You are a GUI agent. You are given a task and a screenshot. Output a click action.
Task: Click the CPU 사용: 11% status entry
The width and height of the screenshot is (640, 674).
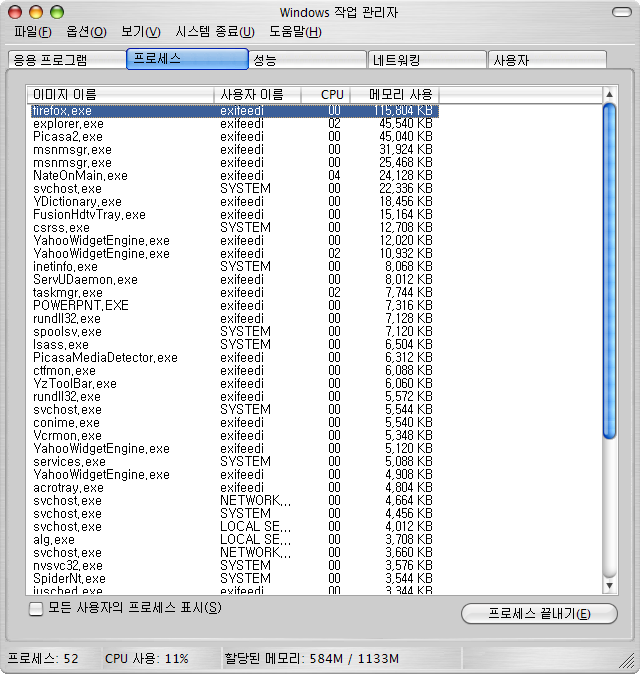[x=147, y=659]
